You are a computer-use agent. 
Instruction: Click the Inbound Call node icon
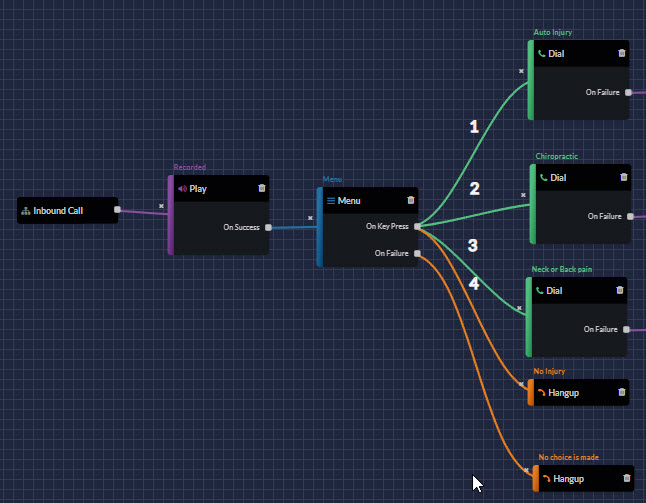coord(26,211)
